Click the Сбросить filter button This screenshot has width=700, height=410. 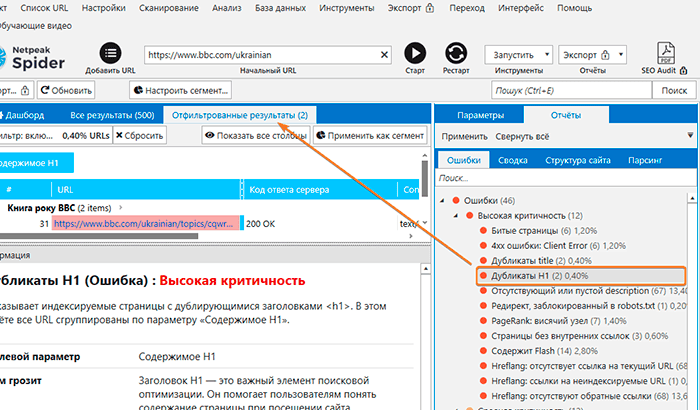(140, 135)
